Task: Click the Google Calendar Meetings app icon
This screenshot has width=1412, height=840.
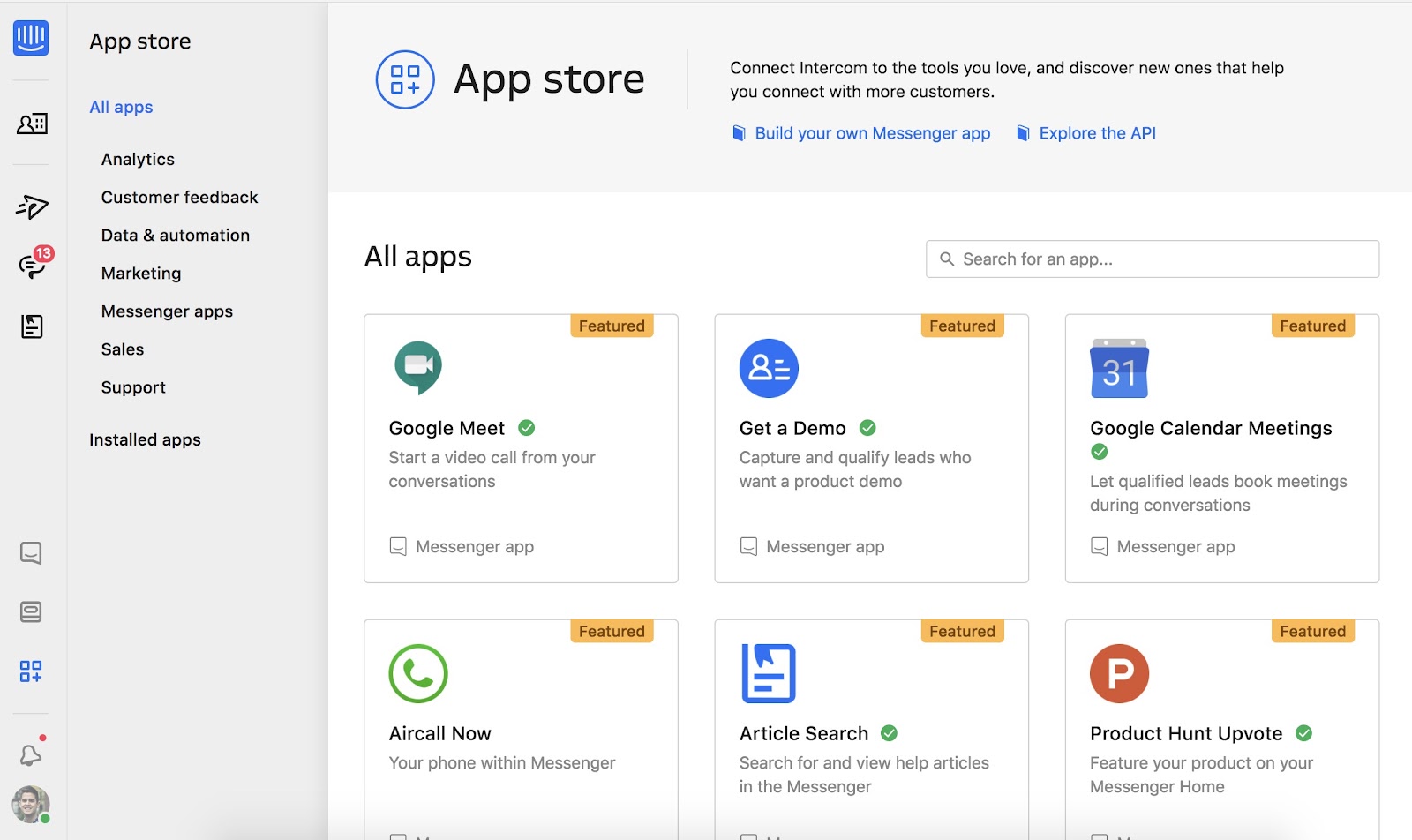Action: coord(1119,368)
